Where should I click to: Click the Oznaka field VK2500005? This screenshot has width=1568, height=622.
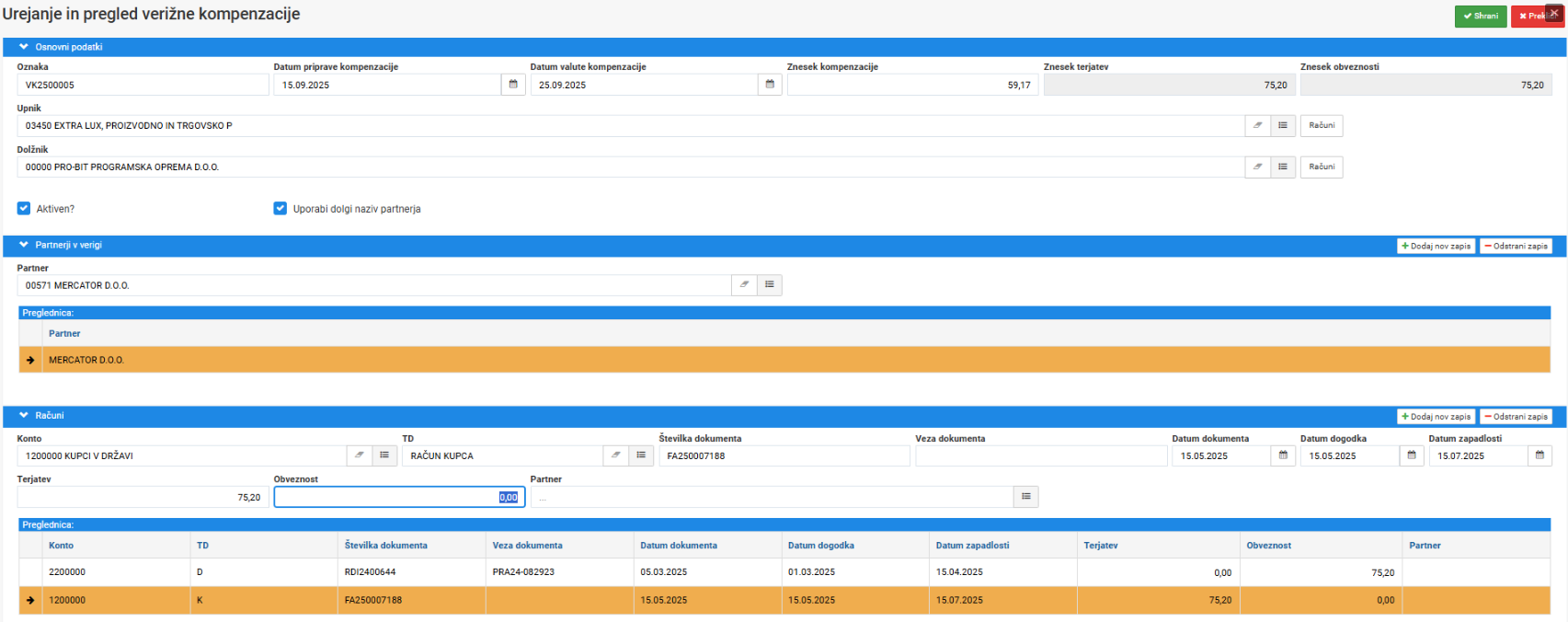(143, 85)
